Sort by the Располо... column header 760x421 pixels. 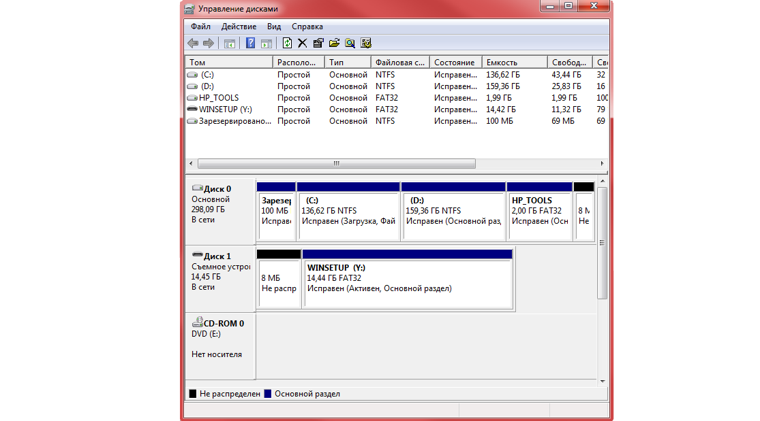pyautogui.click(x=299, y=62)
